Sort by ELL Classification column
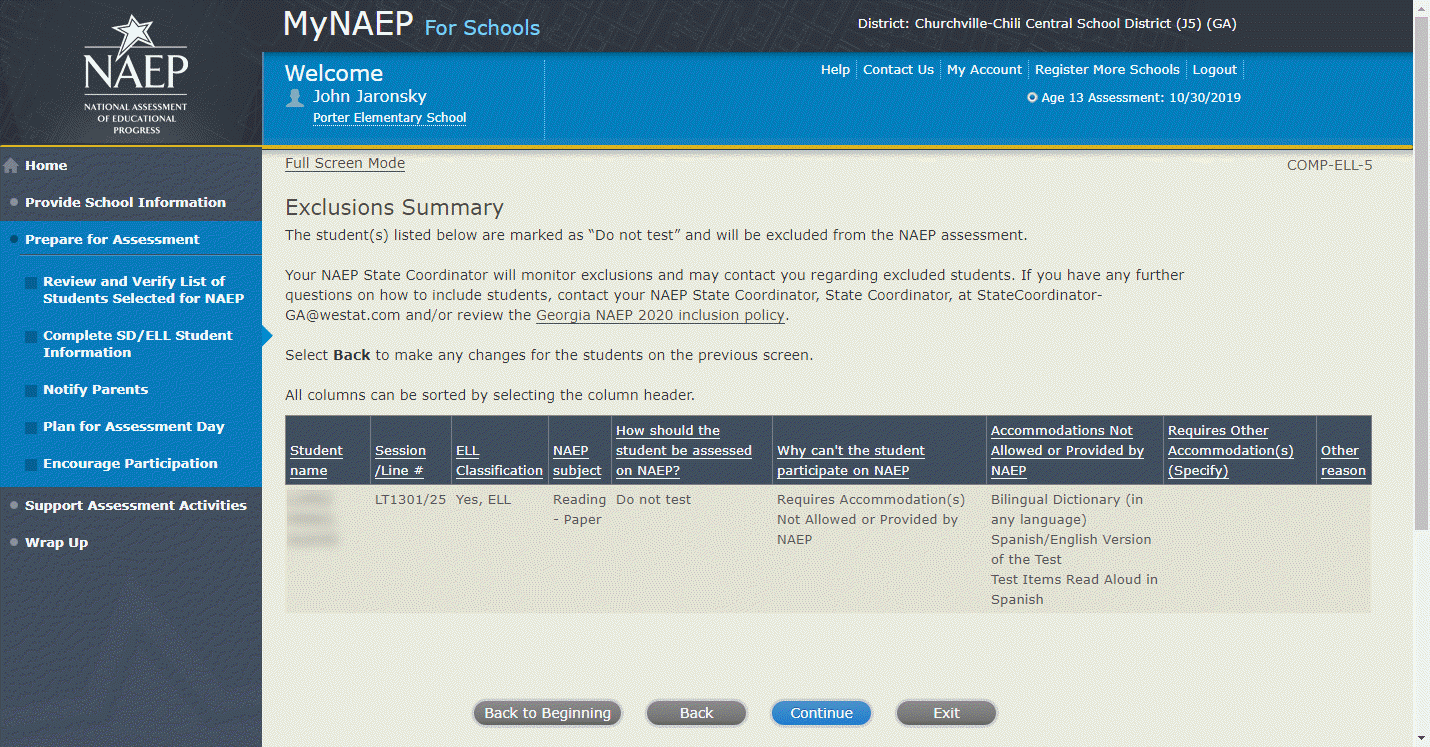The width and height of the screenshot is (1430, 747). coord(499,461)
